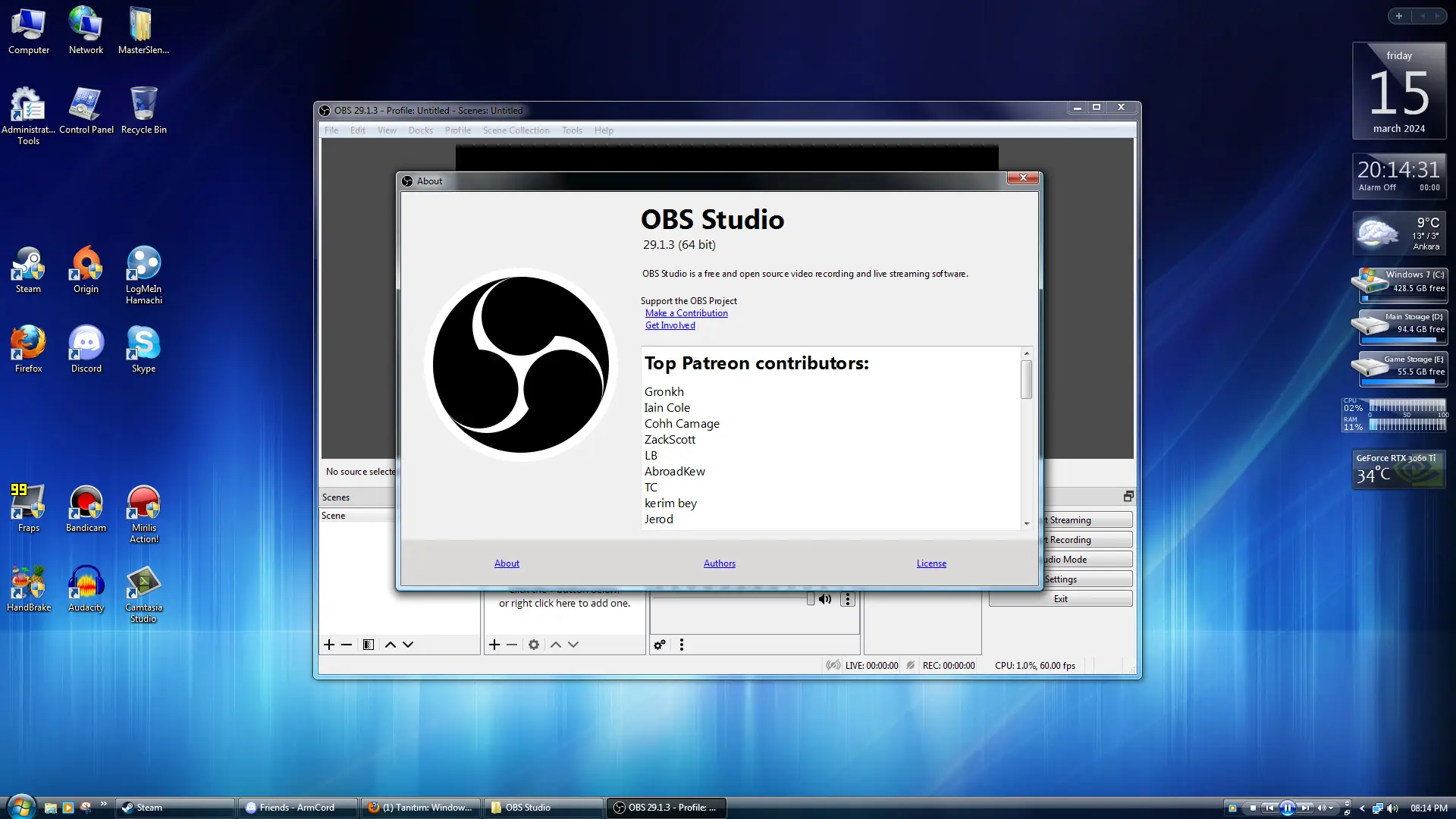
Task: Adjust the audio mixer volume slider handle
Action: click(x=811, y=599)
